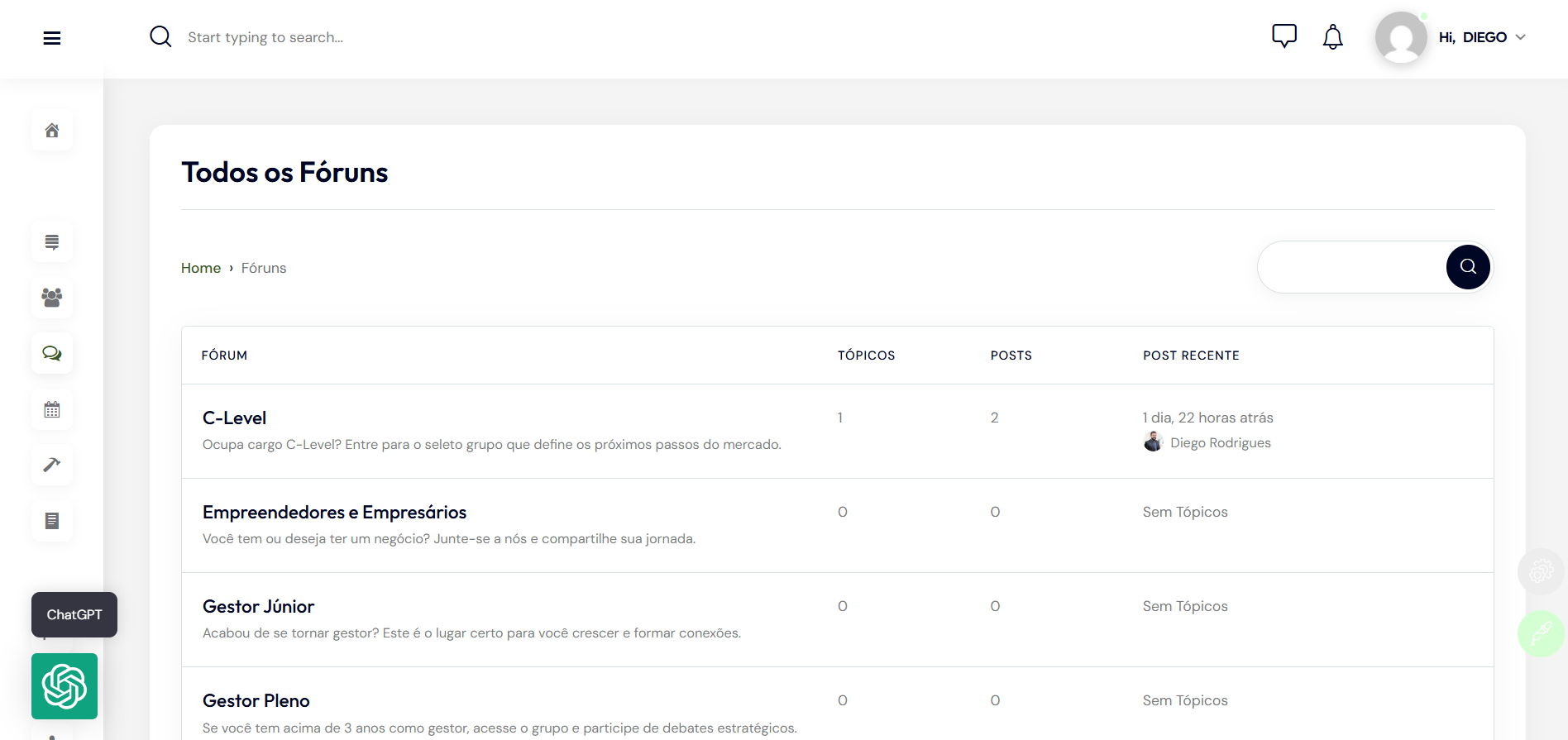1568x740 pixels.
Task: Open the messages icon in header
Action: [1284, 36]
